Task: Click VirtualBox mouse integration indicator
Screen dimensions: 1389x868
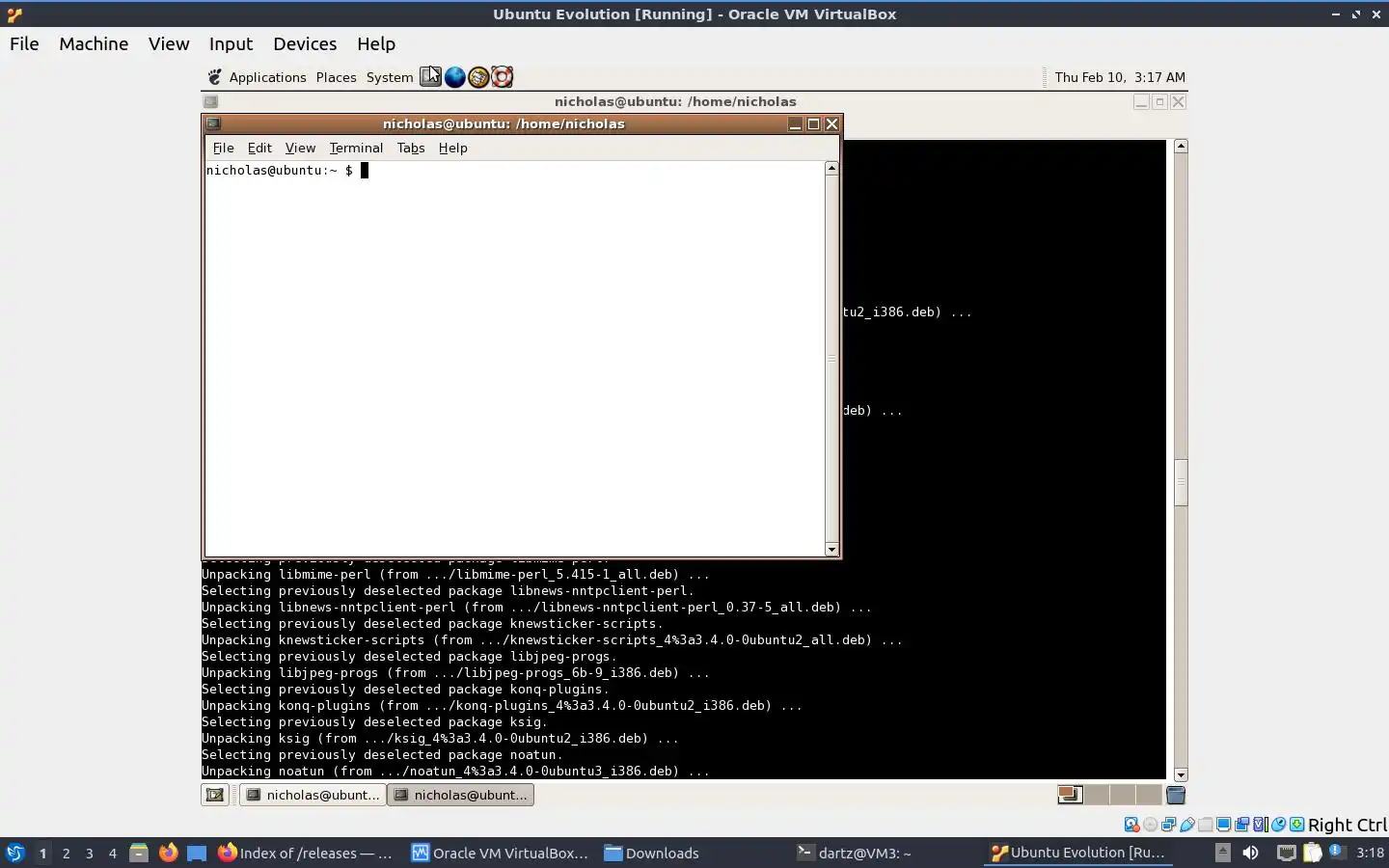Action: (1279, 825)
